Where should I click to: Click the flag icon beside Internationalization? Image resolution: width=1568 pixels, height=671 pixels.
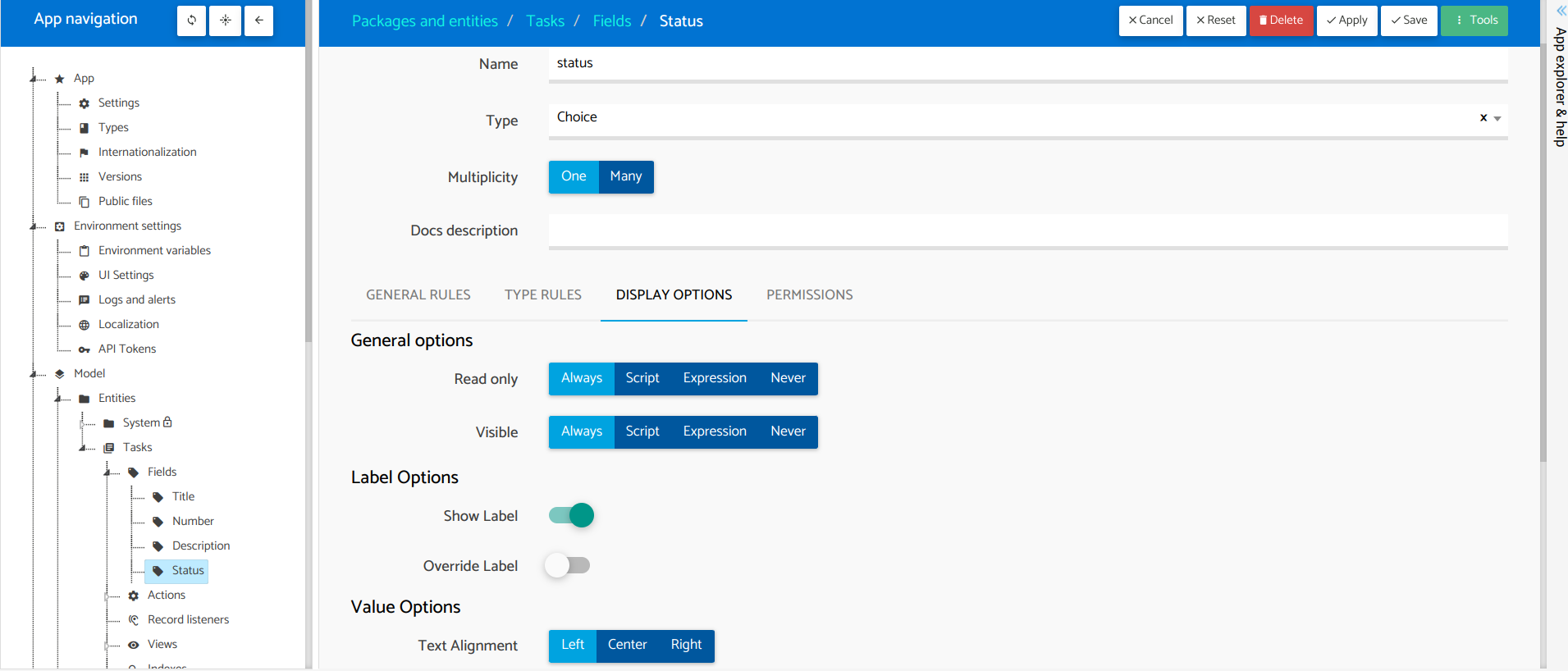click(85, 153)
